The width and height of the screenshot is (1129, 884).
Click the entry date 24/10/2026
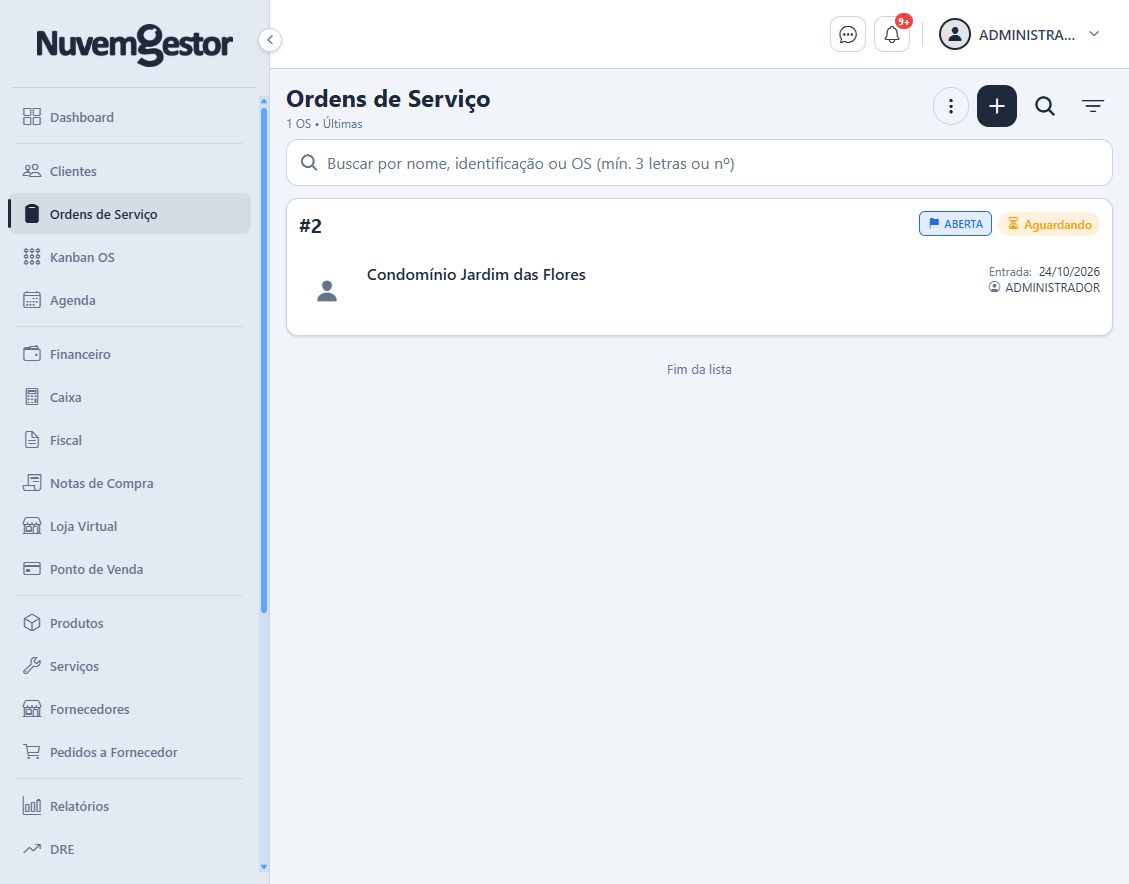click(x=1069, y=271)
